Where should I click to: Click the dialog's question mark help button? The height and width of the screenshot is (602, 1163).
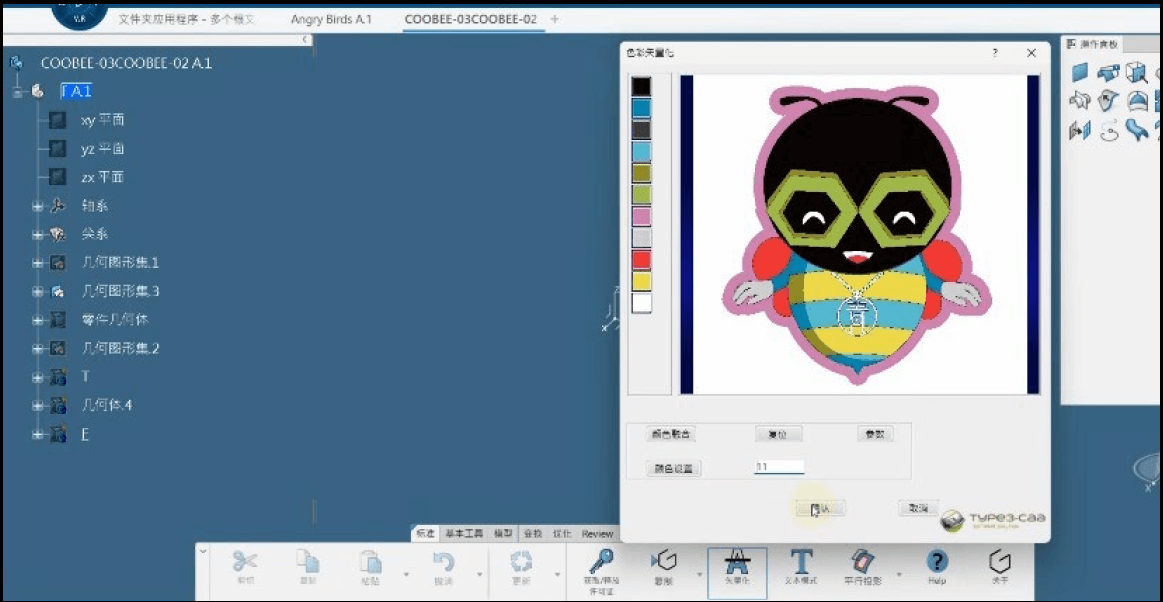click(x=995, y=53)
